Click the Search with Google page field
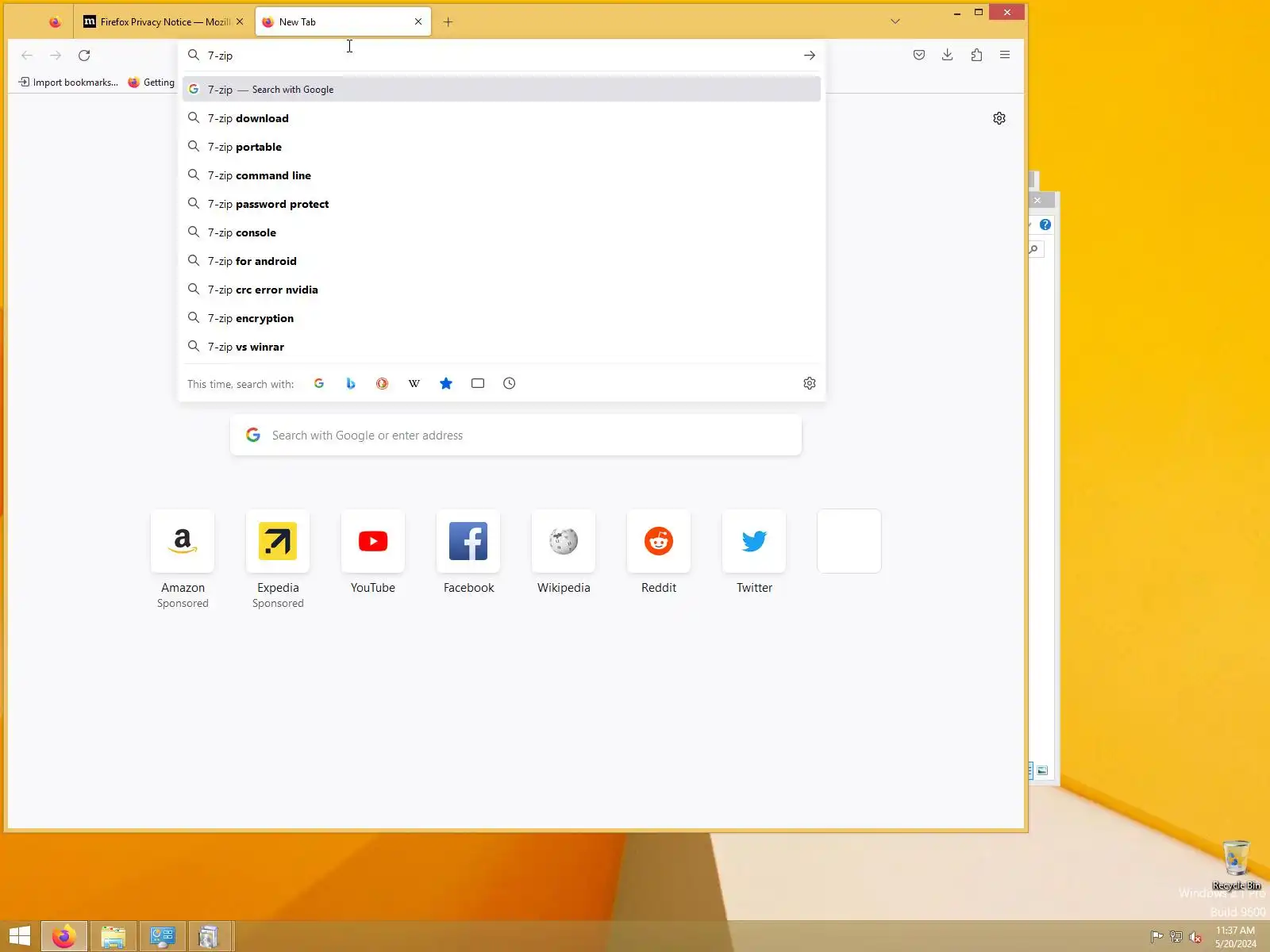The image size is (1270, 952). [516, 436]
